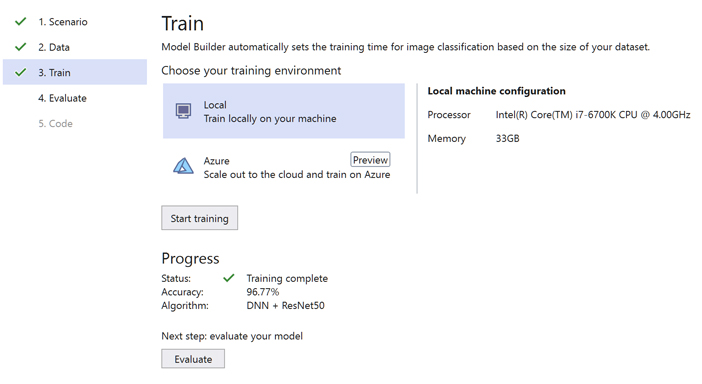
Task: Click the 'Algorithm:' label
Action: (x=185, y=306)
